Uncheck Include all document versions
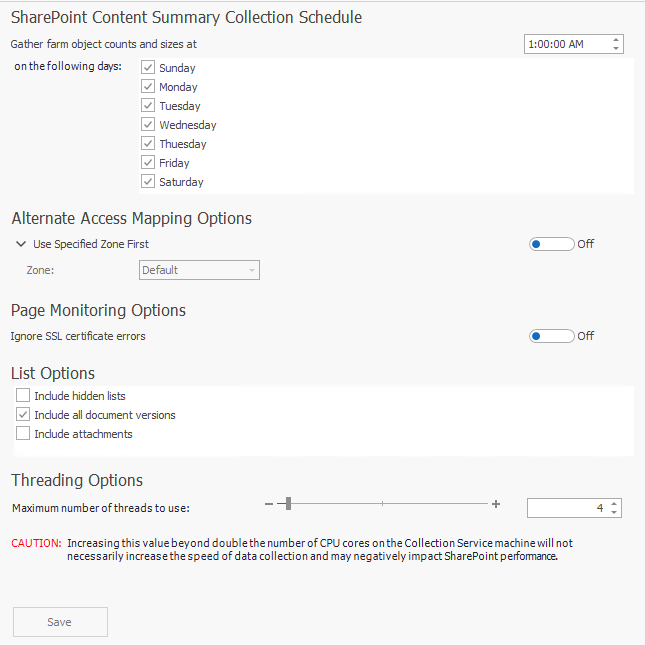The image size is (645, 645). click(x=24, y=415)
